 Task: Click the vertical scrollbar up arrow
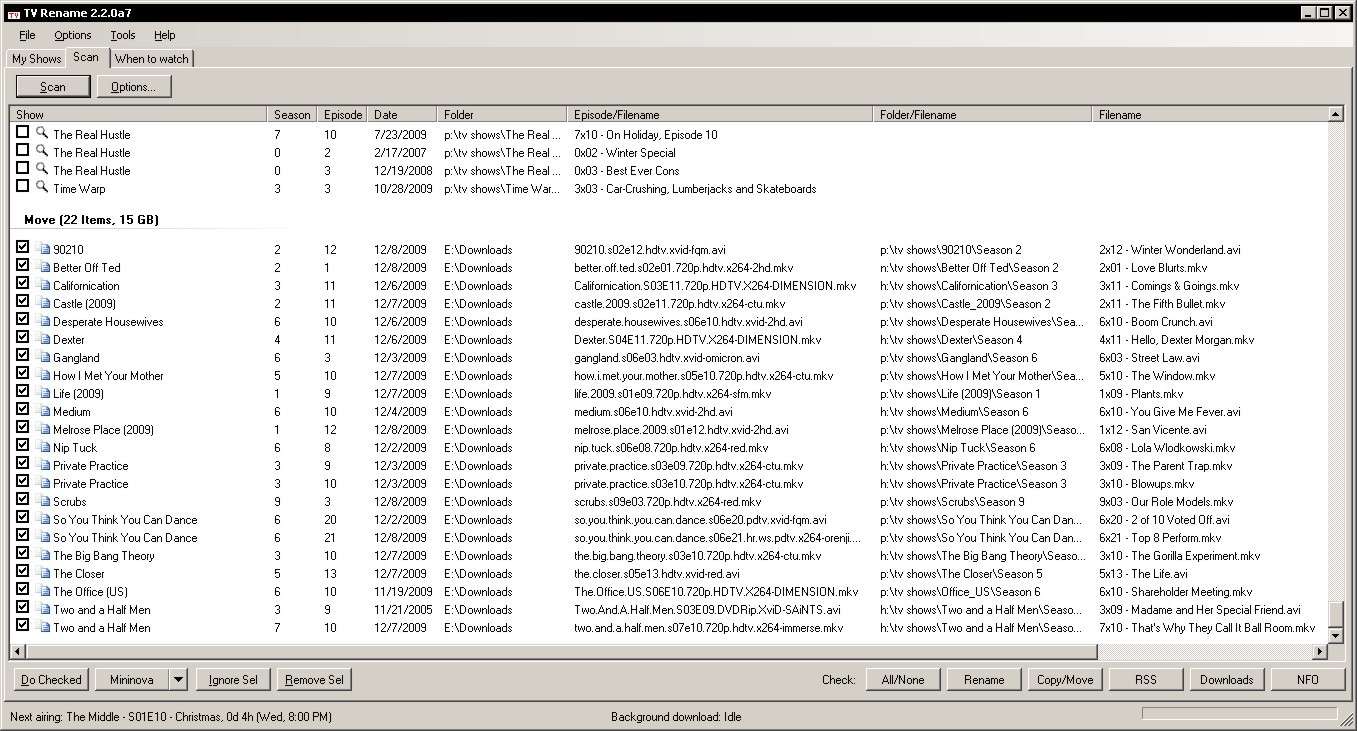pos(1336,115)
